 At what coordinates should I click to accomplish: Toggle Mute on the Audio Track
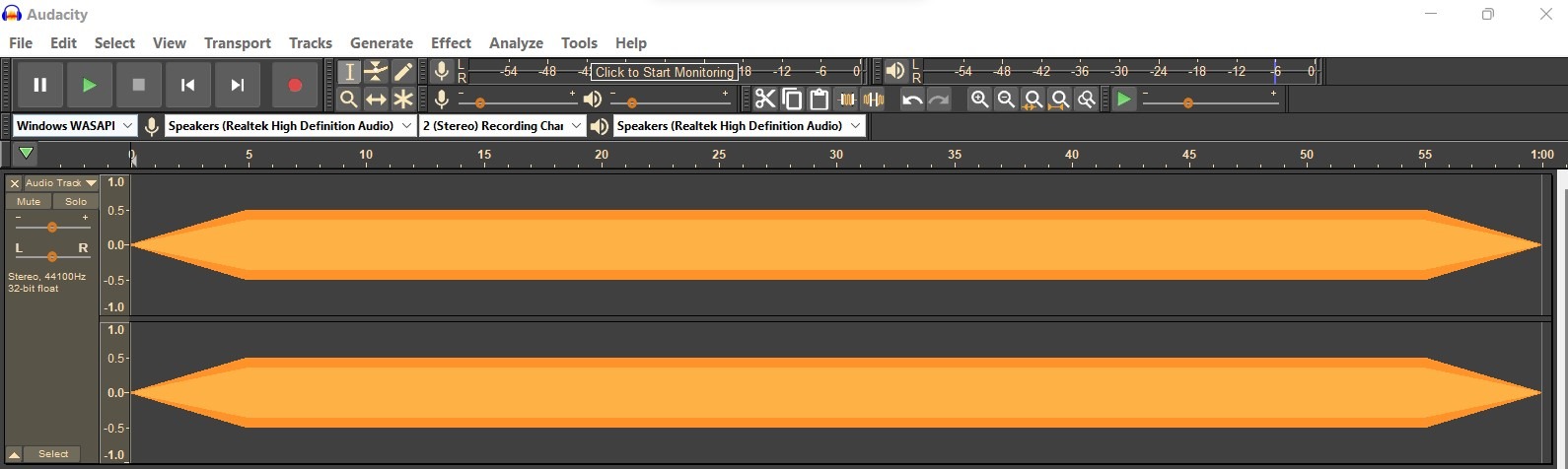(x=29, y=201)
